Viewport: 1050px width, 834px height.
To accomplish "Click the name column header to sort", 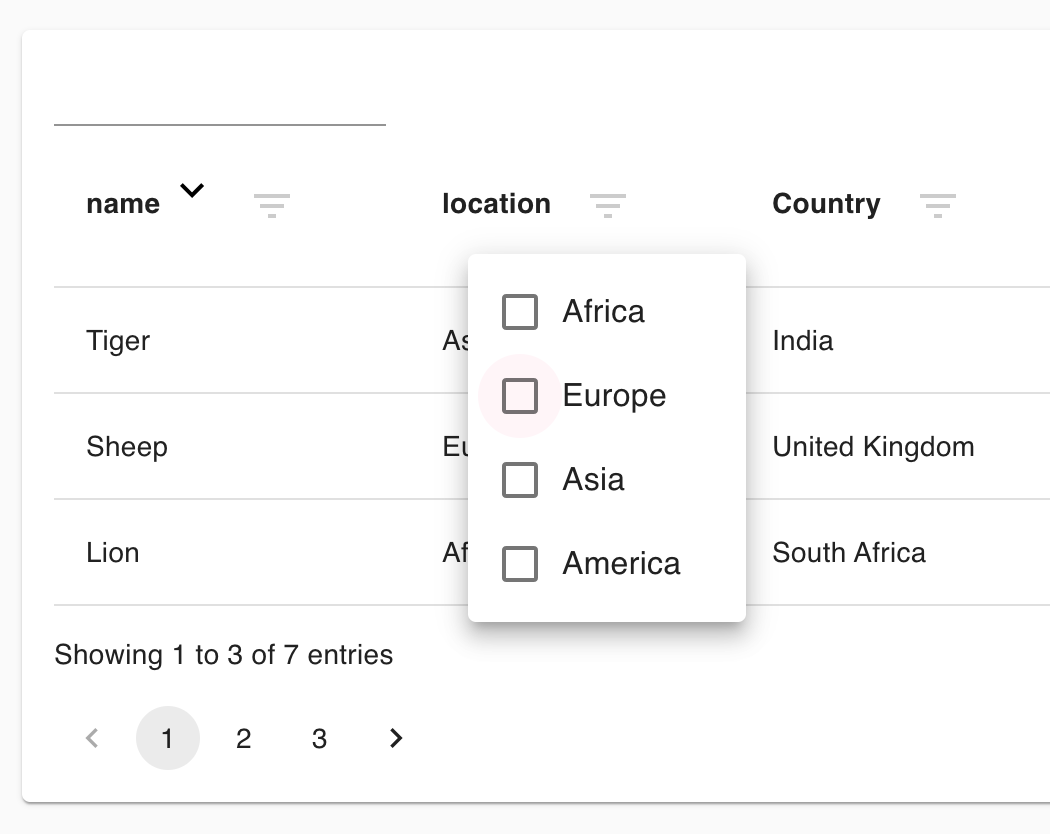I will [x=123, y=203].
